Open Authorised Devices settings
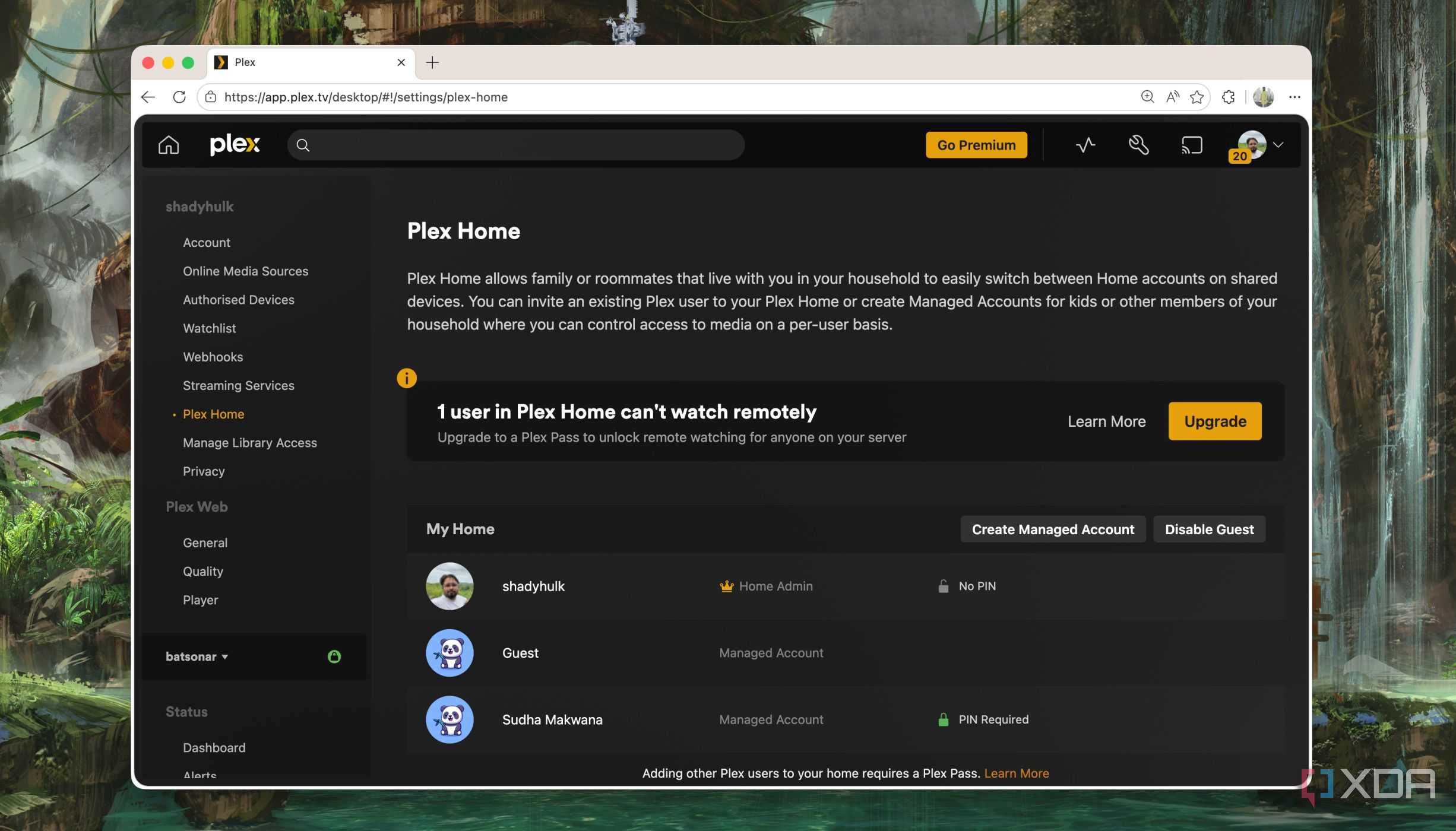1456x831 pixels. tap(239, 299)
